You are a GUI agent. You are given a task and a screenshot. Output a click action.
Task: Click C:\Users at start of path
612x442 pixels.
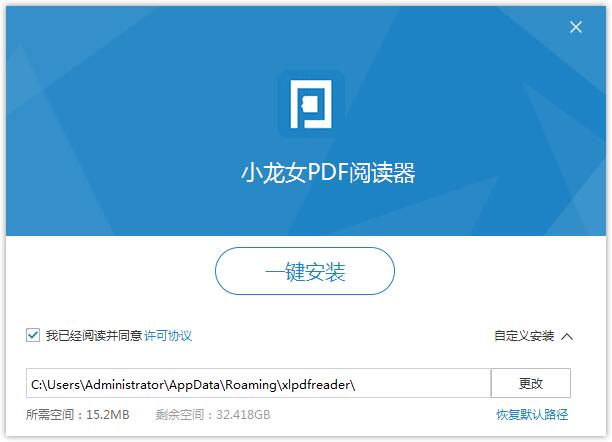pyautogui.click(x=50, y=384)
